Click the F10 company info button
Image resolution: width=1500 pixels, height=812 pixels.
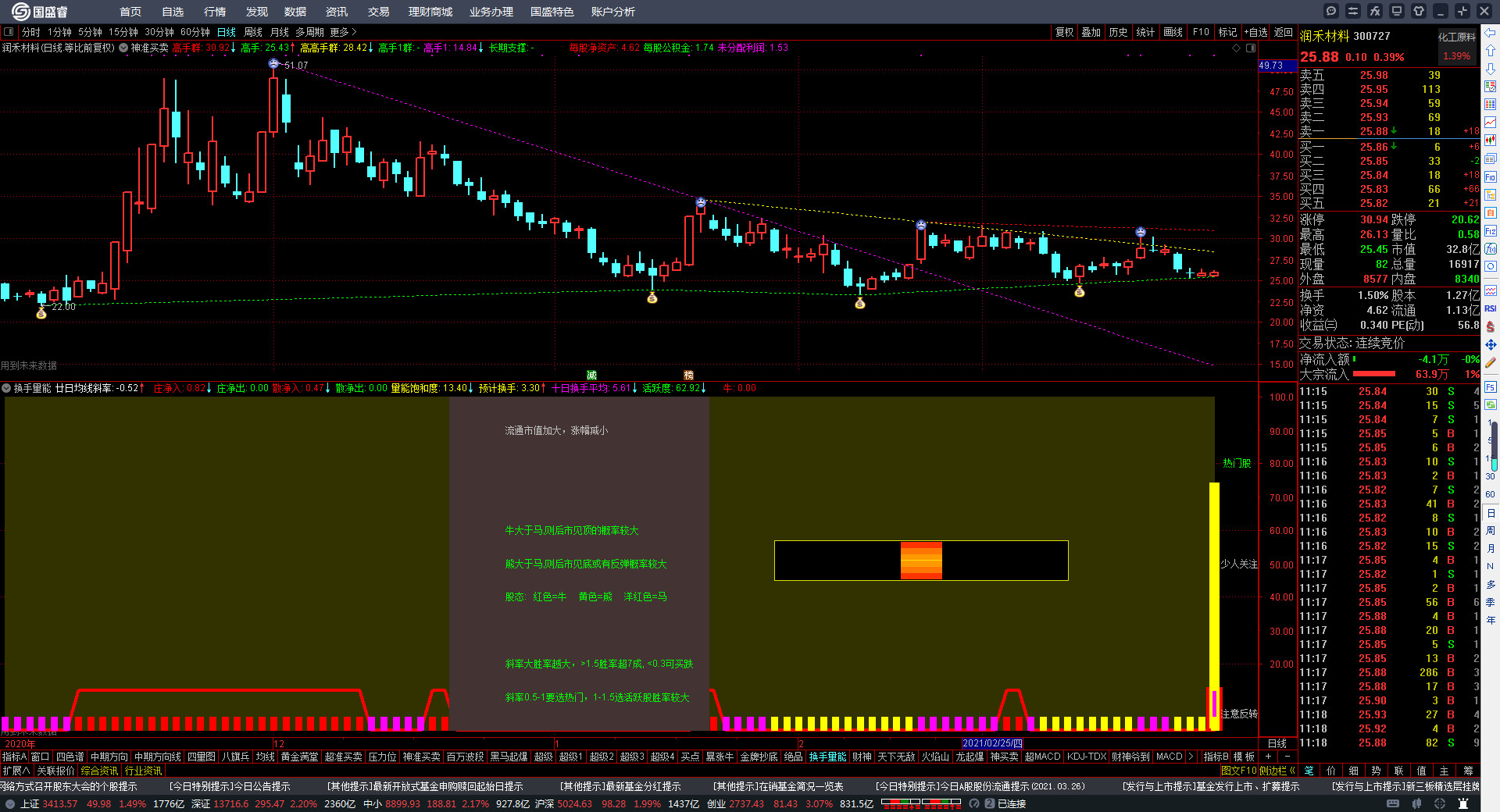1201,32
